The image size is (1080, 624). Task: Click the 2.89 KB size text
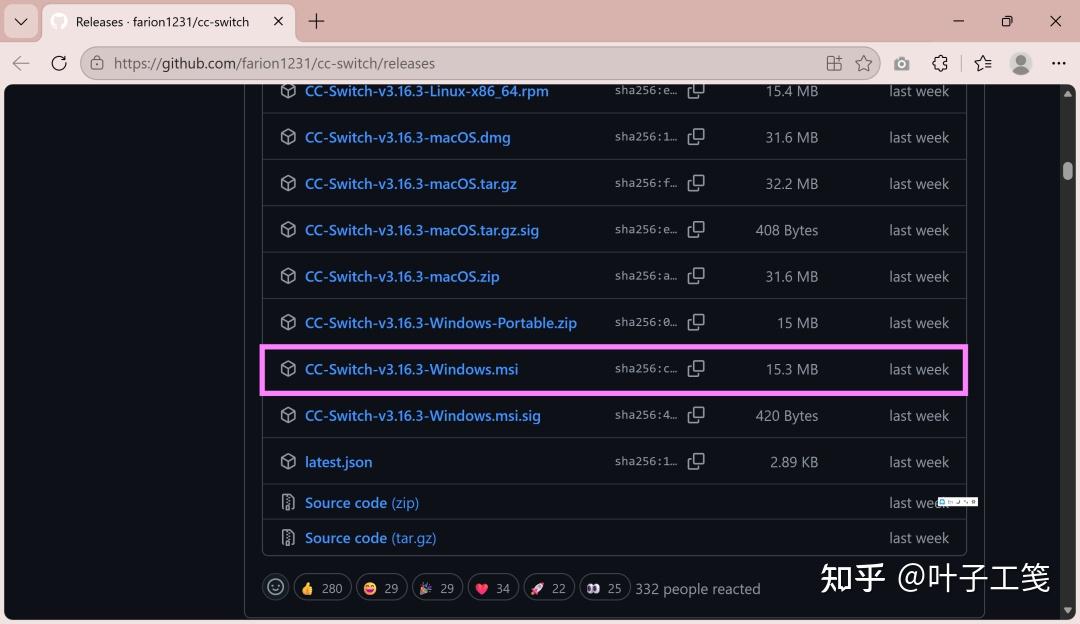tap(793, 462)
